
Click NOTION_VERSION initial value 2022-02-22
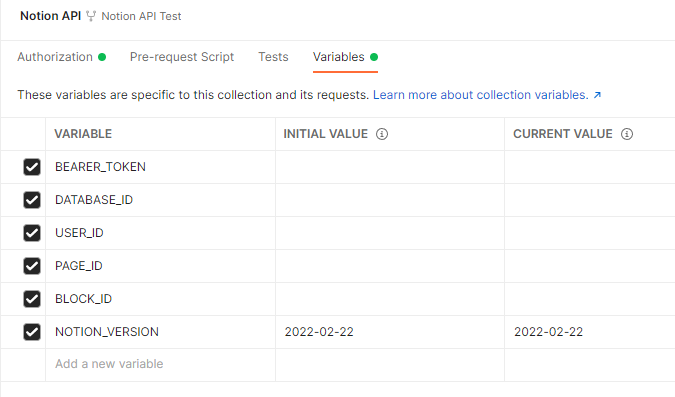319,332
